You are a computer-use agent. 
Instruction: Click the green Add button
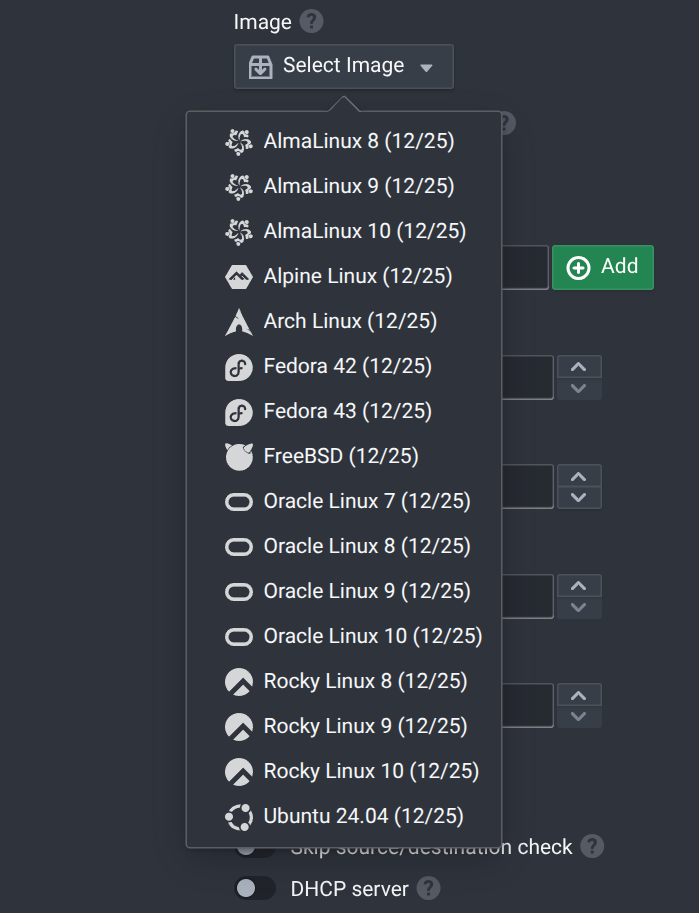pos(603,267)
